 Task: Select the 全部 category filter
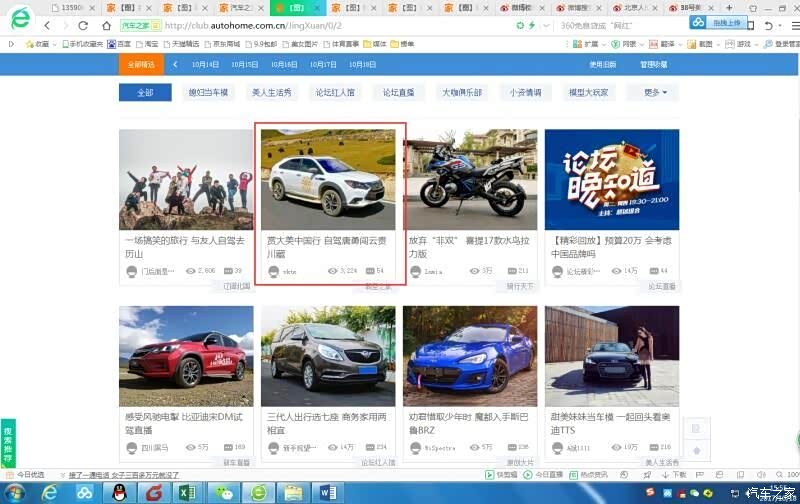tap(144, 92)
